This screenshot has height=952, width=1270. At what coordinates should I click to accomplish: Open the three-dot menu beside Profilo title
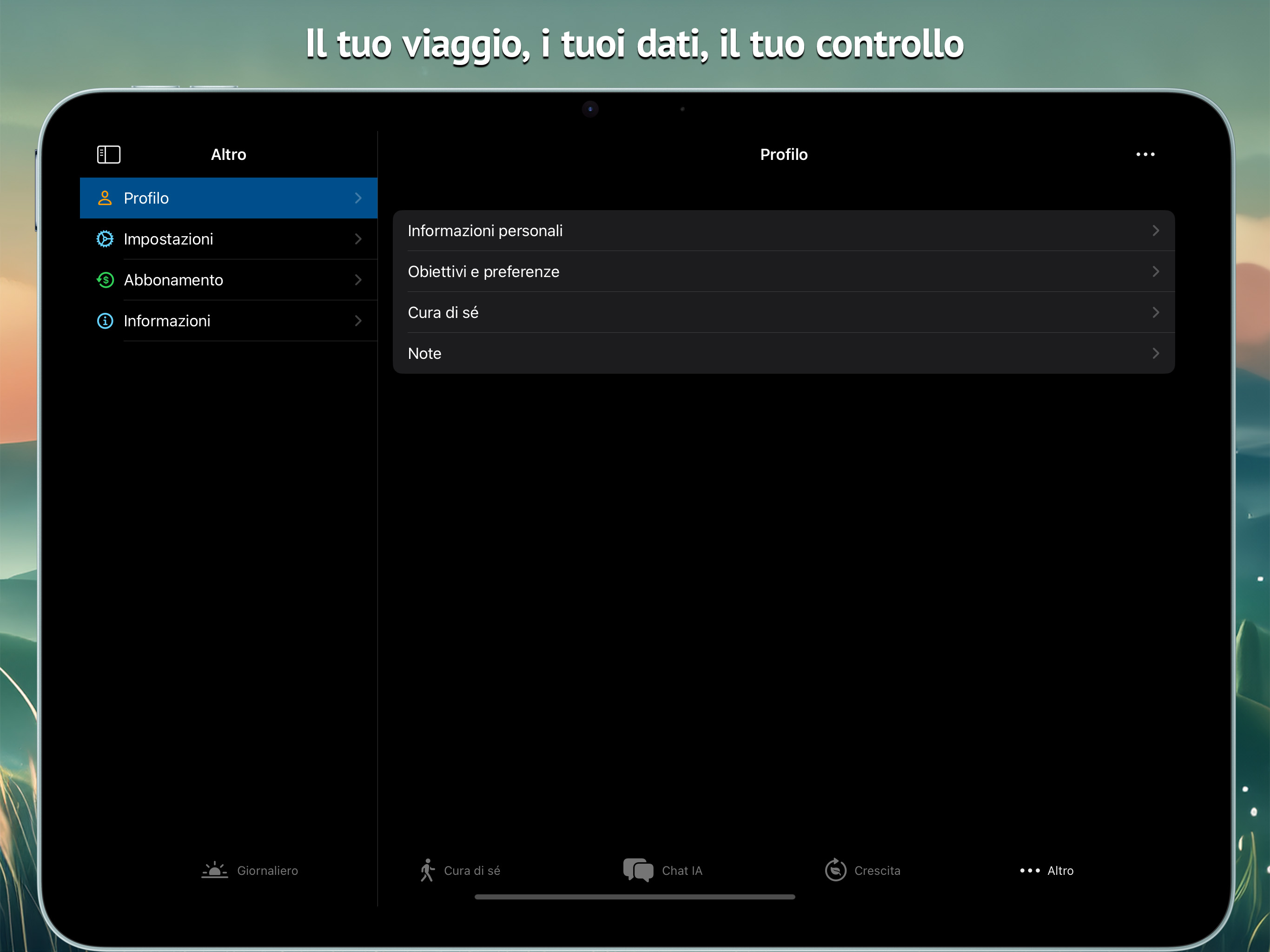[x=1145, y=154]
